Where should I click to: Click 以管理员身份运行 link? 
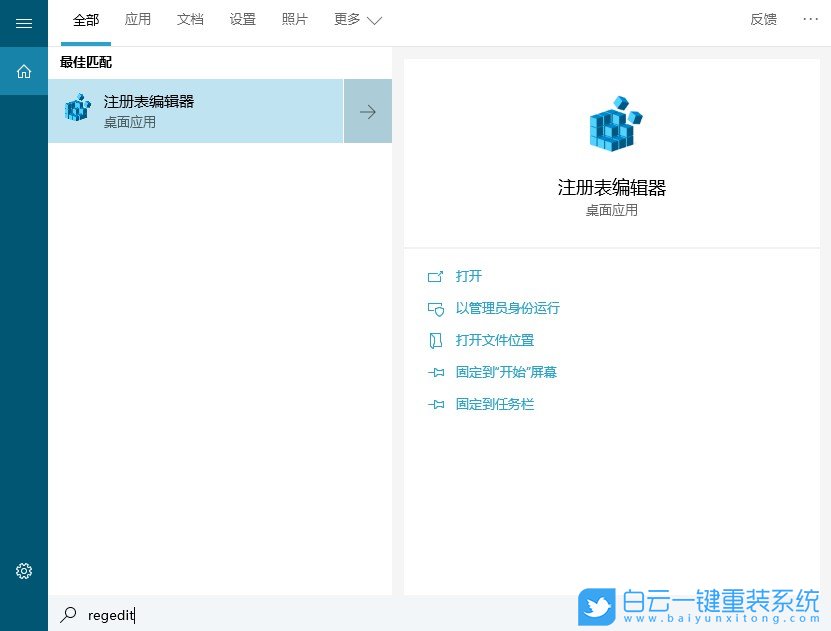(x=508, y=308)
